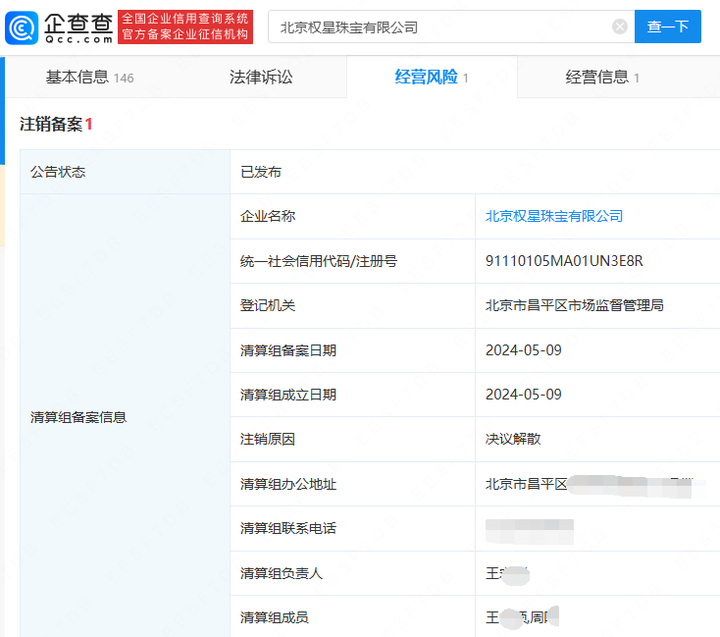Click the blurred 清算组联系电话 value
720x637 pixels.
tap(529, 531)
